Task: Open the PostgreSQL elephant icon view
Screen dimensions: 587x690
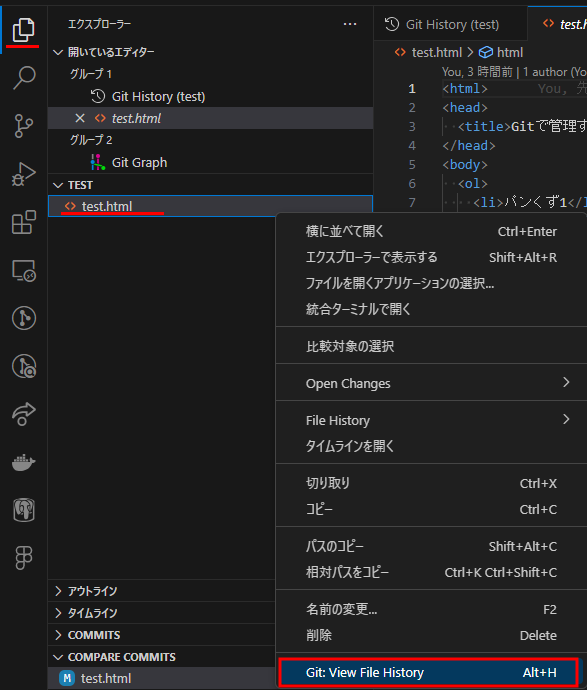Action: 24,510
